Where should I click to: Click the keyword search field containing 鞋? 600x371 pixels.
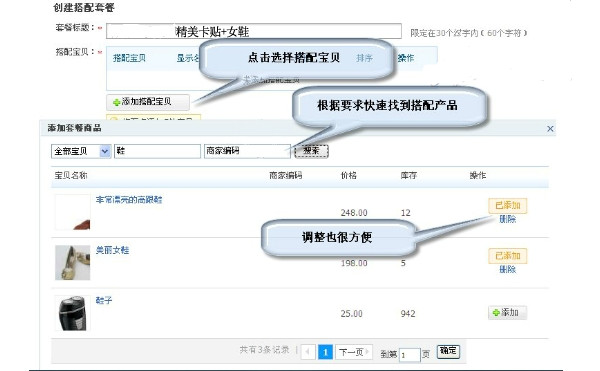pyautogui.click(x=157, y=151)
